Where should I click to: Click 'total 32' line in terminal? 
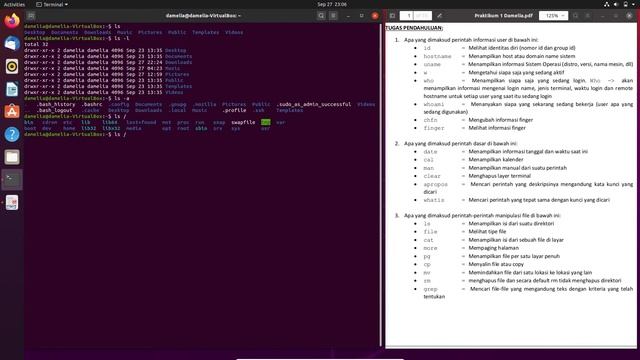[36, 44]
